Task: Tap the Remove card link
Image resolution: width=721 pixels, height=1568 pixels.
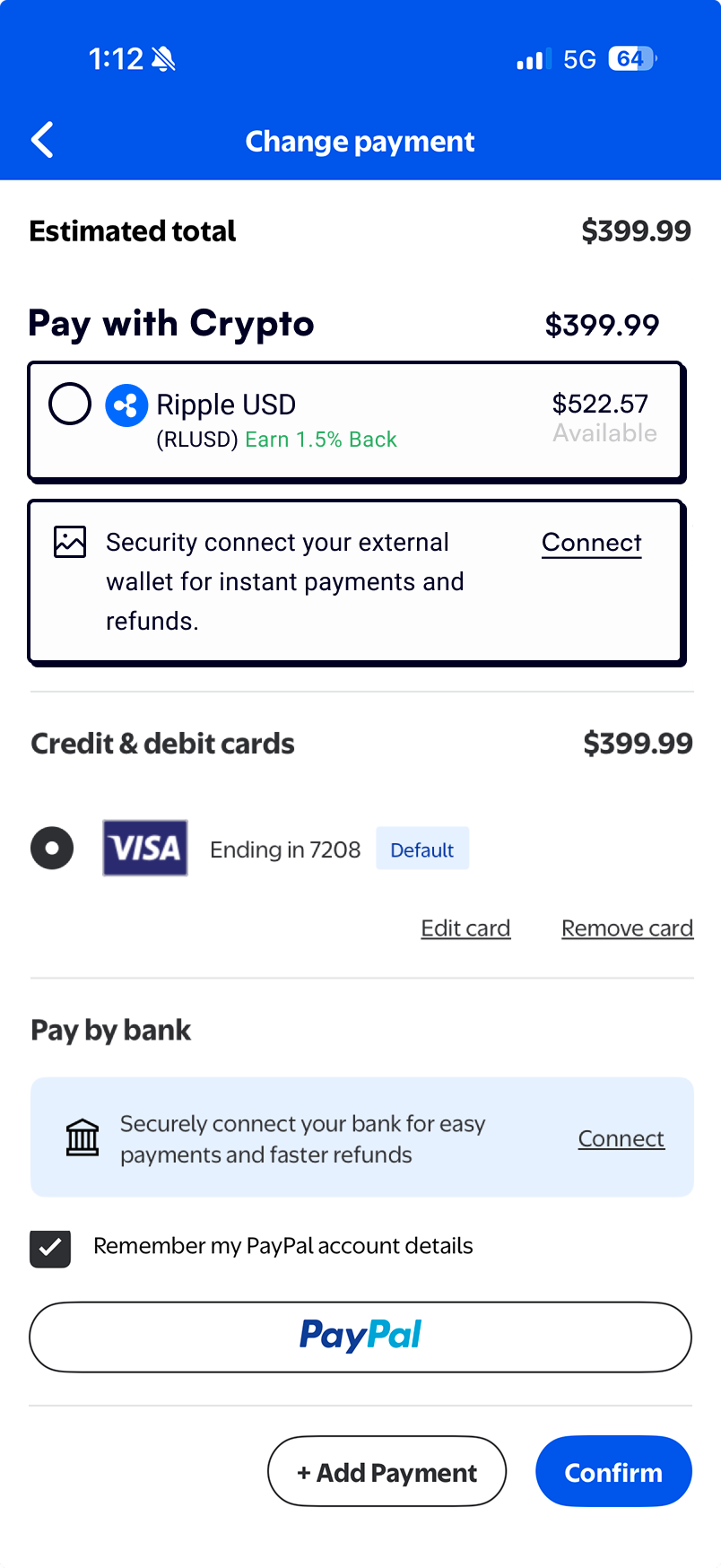Action: click(627, 928)
